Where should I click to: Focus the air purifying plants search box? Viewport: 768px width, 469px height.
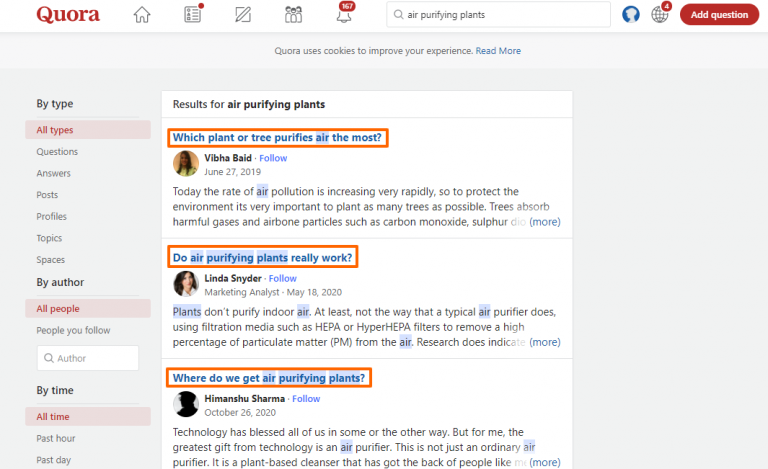click(x=498, y=15)
